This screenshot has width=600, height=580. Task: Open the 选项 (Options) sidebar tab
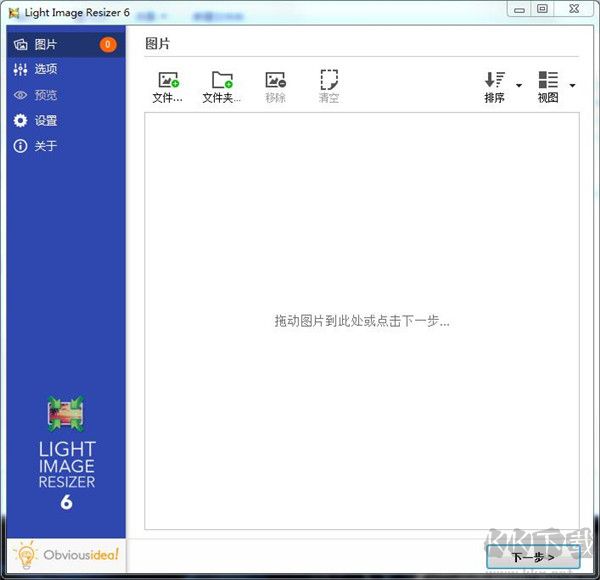tap(66, 69)
